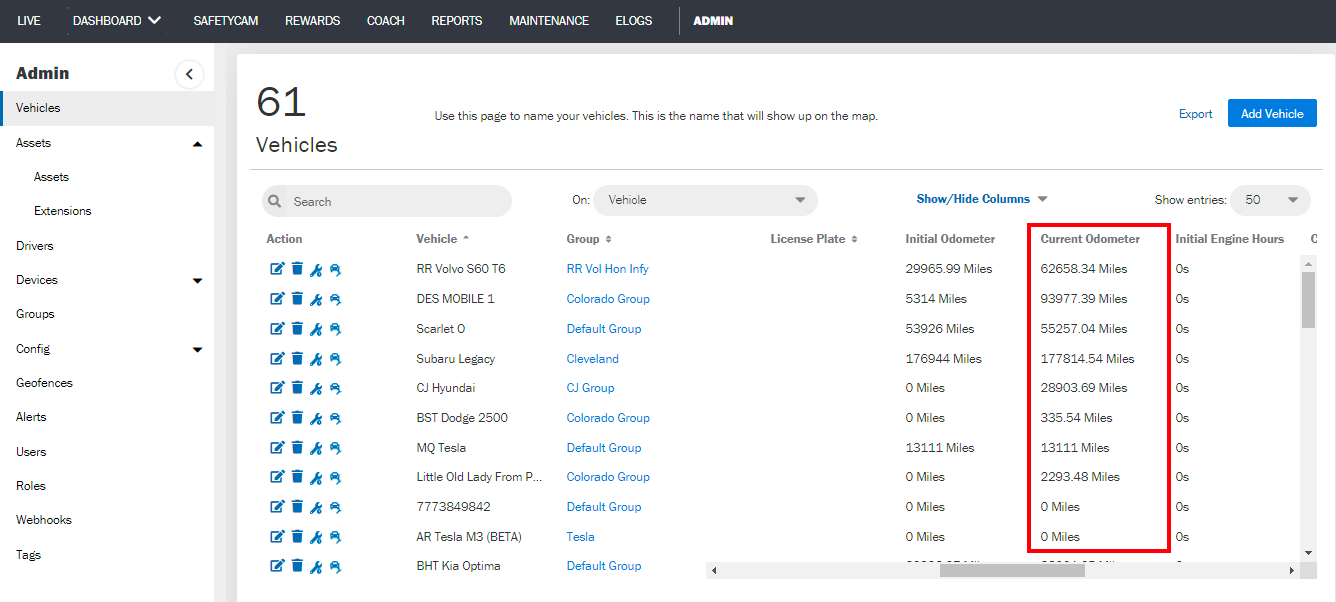Image resolution: width=1336 pixels, height=602 pixels.
Task: Open the Dashboard dropdown menu
Action: coord(117,20)
